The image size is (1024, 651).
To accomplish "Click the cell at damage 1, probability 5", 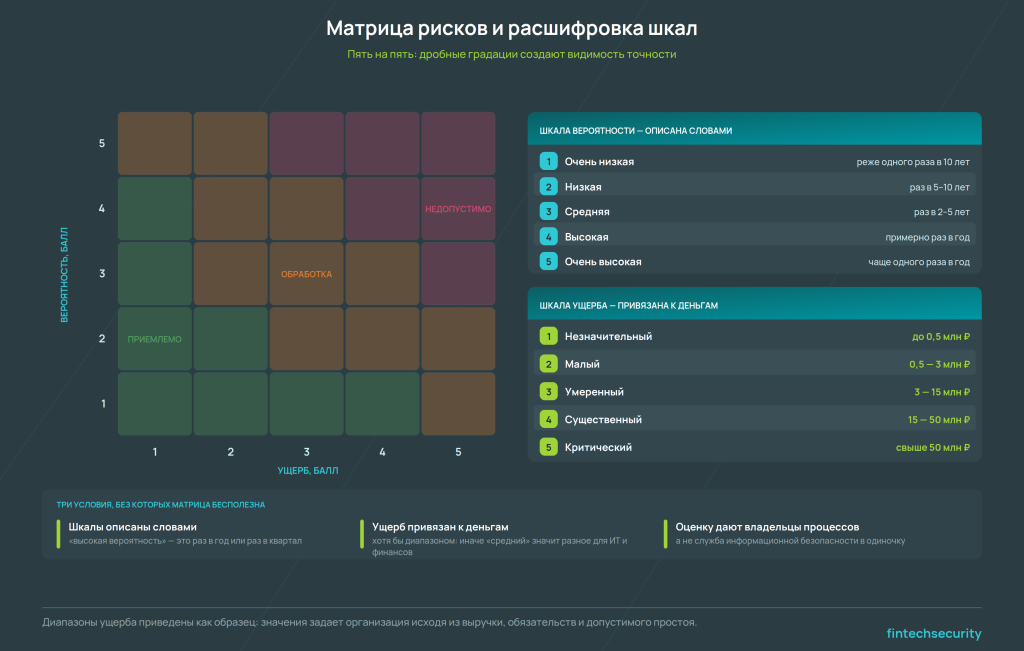I will [155, 143].
